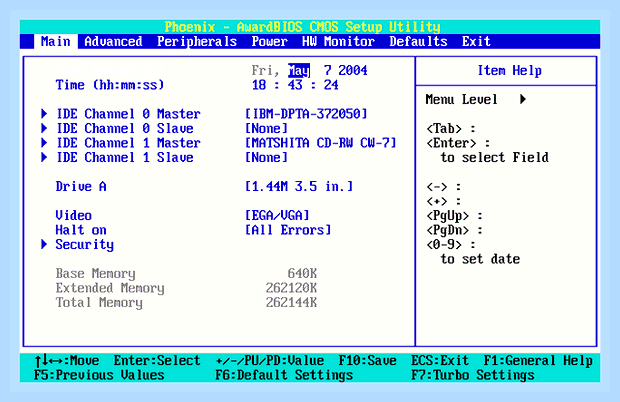Click the 'to set date' help text
Viewport: 620px width, 402px height.
[480, 259]
